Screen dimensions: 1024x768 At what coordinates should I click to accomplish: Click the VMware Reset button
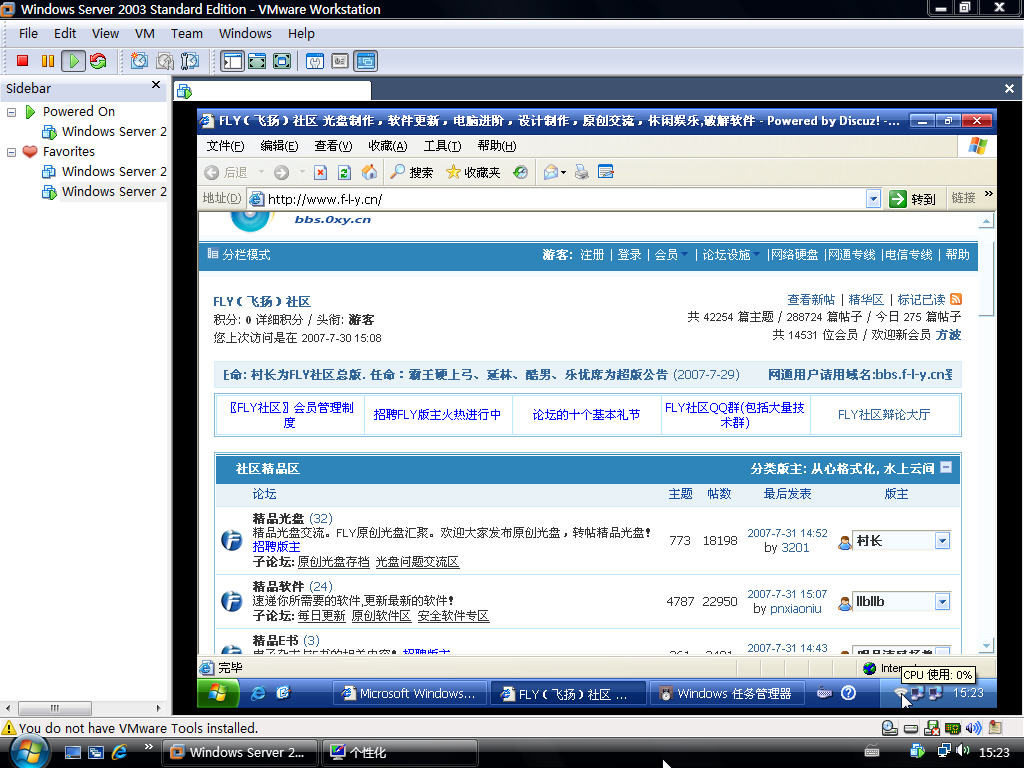point(98,61)
